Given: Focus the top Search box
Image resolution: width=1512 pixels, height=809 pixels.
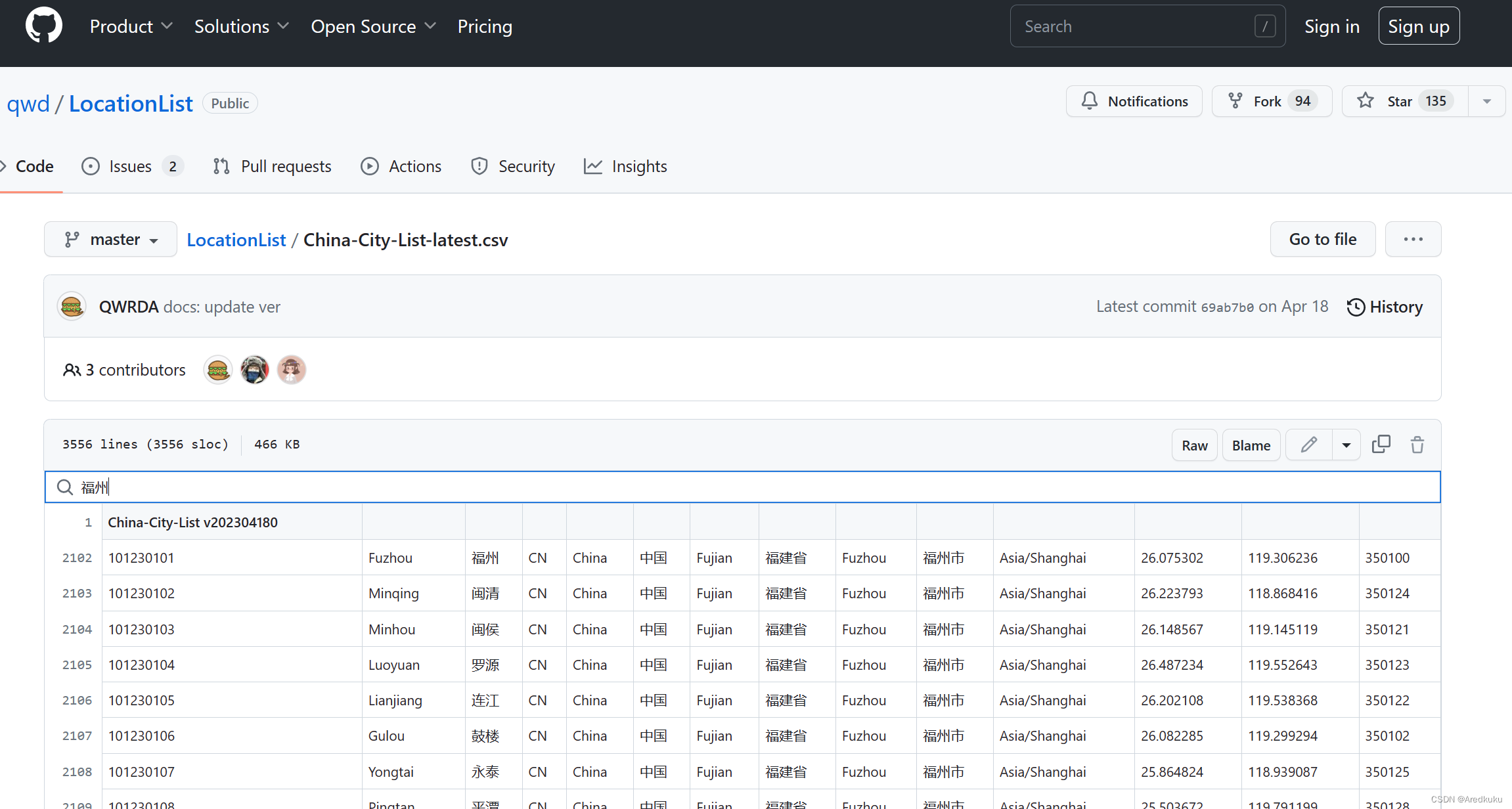Looking at the screenshot, I should 1147,26.
